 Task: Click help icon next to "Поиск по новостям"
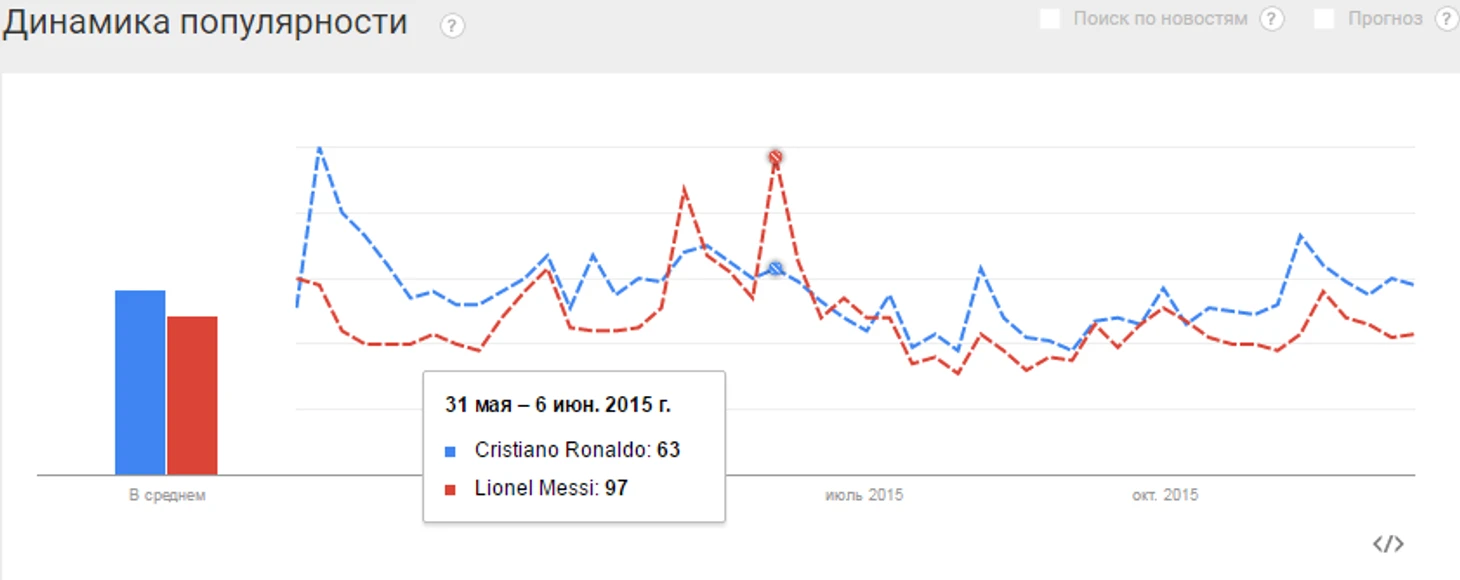point(1271,19)
